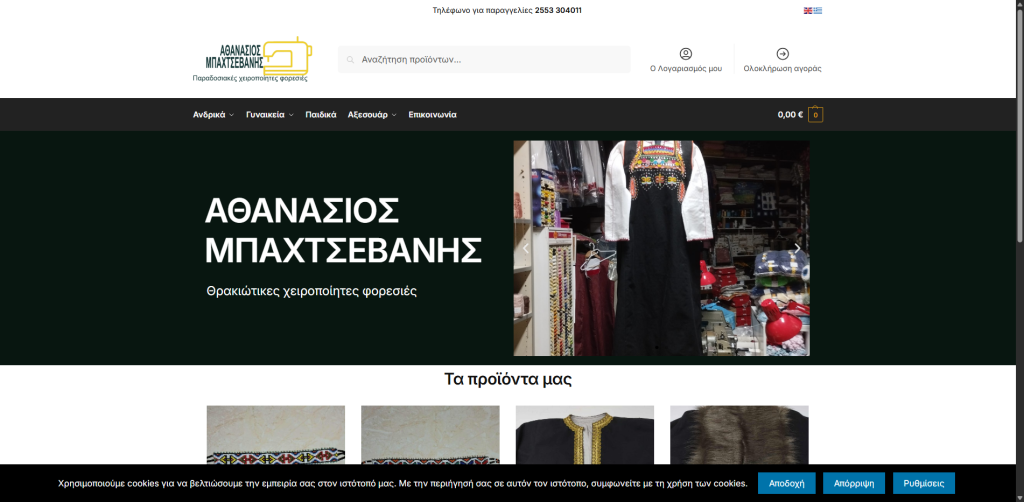Open the Παιδικά menu item
This screenshot has height=502, width=1024.
pyautogui.click(x=321, y=115)
